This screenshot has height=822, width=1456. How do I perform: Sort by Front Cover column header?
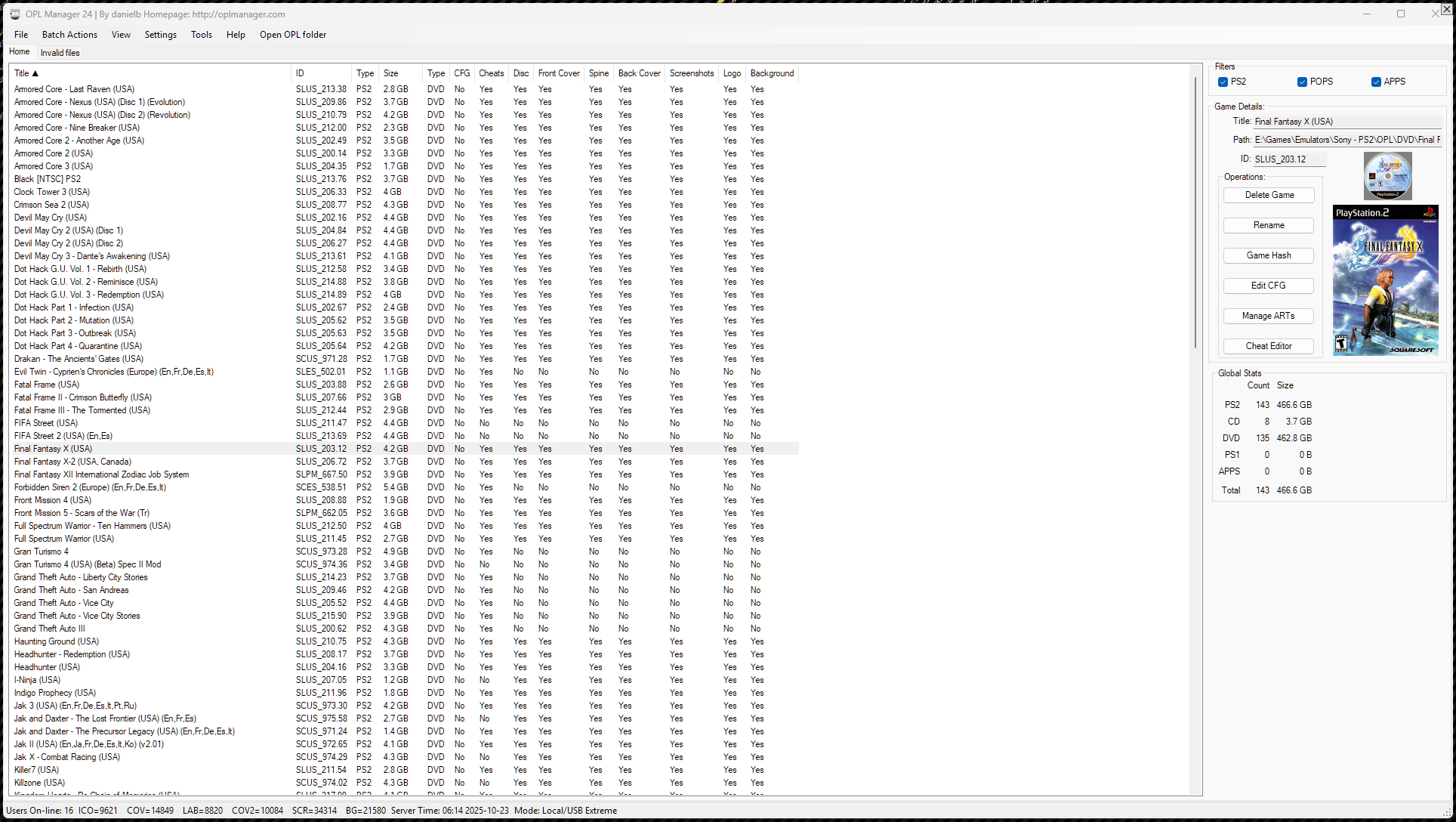559,73
